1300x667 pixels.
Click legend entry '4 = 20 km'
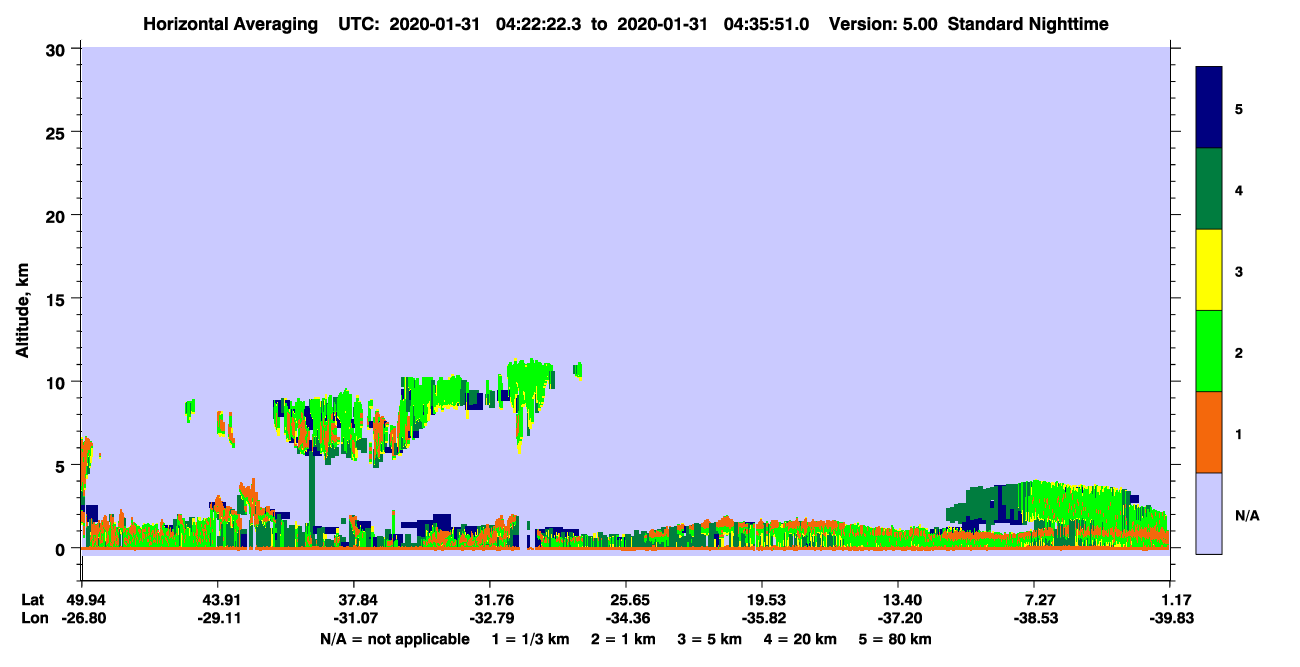click(x=800, y=639)
